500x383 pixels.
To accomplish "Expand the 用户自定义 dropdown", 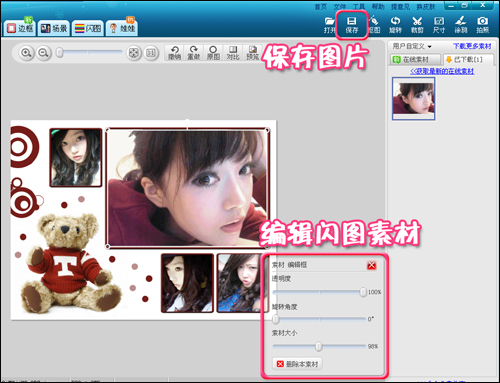I will coord(412,46).
